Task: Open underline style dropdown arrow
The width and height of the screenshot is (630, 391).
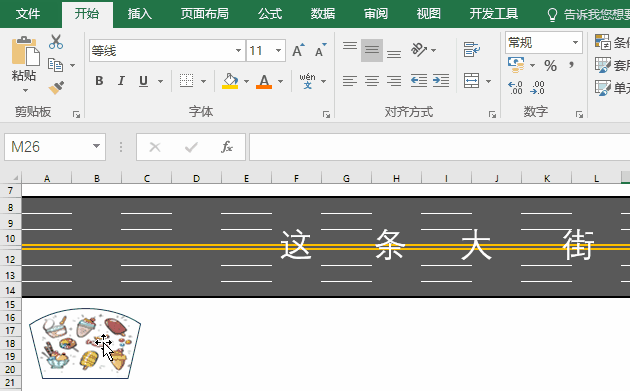Action: click(x=160, y=81)
